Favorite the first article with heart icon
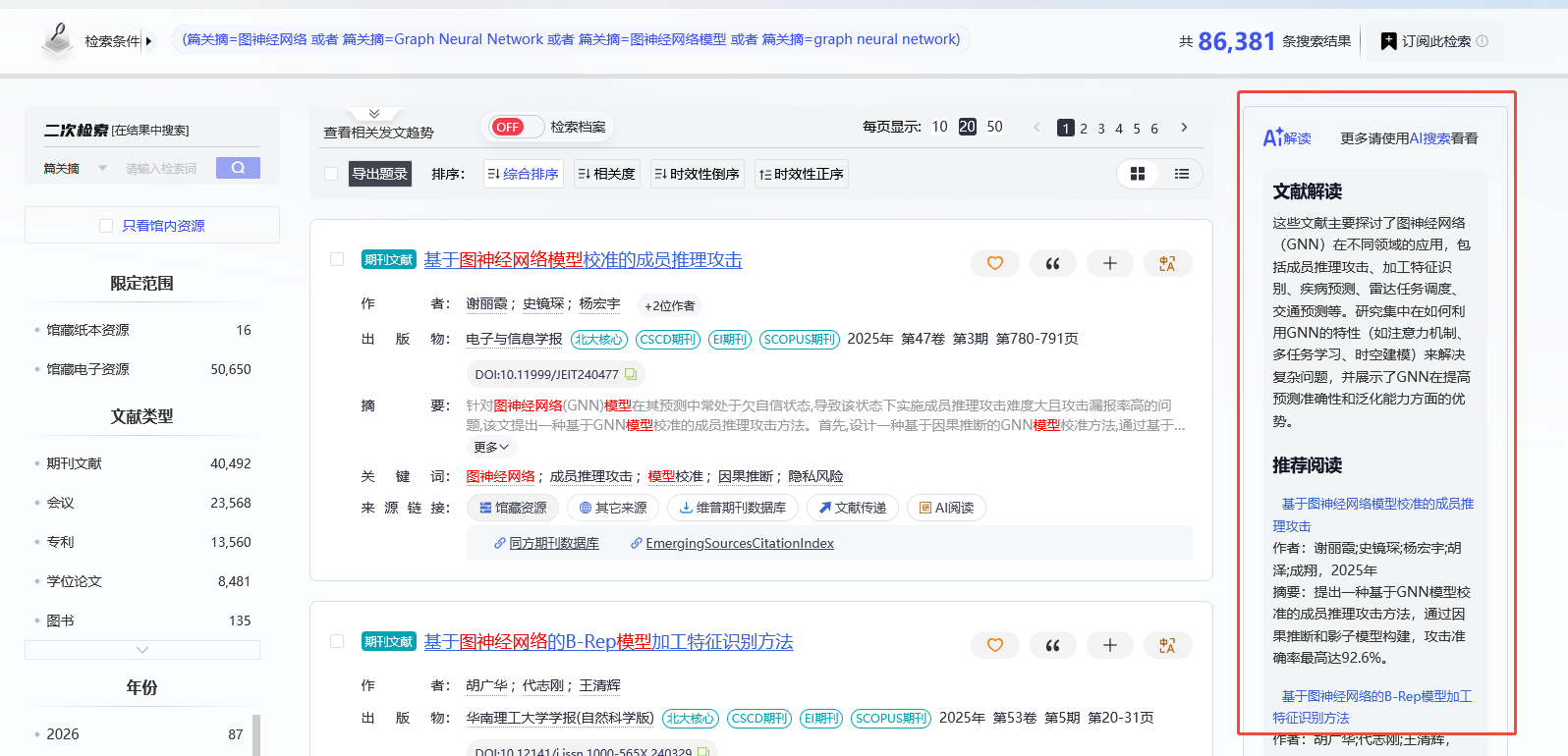The width and height of the screenshot is (1568, 756). tap(994, 263)
